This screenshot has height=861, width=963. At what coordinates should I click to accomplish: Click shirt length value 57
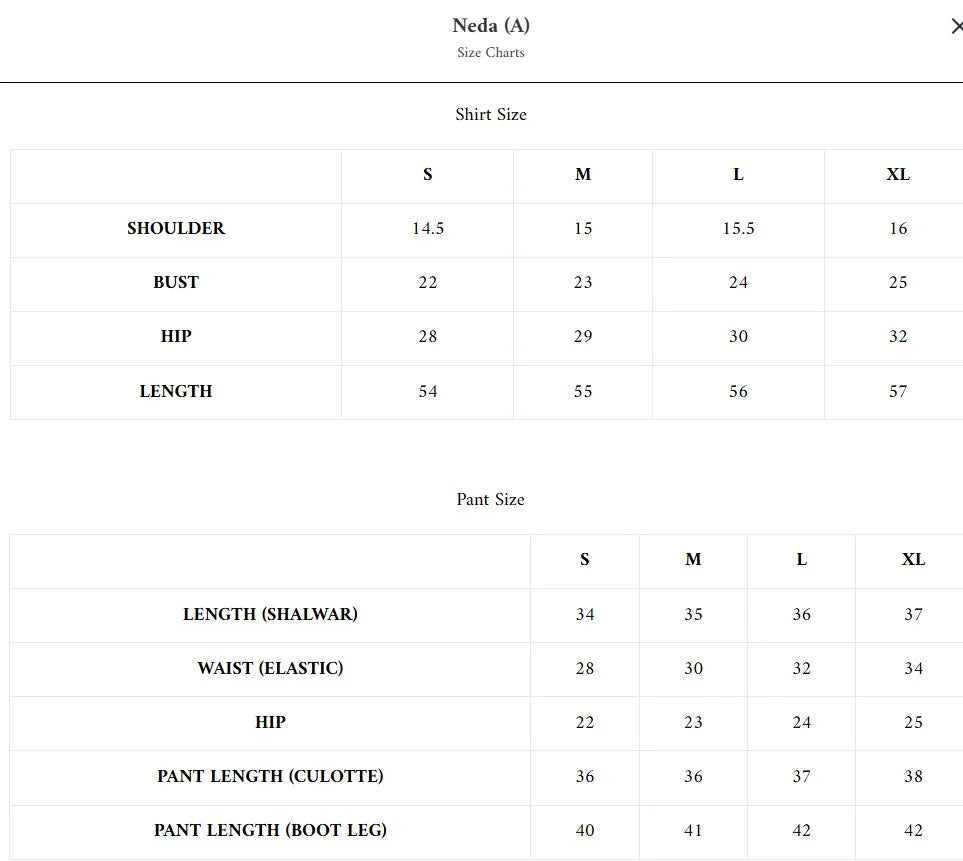click(x=897, y=391)
